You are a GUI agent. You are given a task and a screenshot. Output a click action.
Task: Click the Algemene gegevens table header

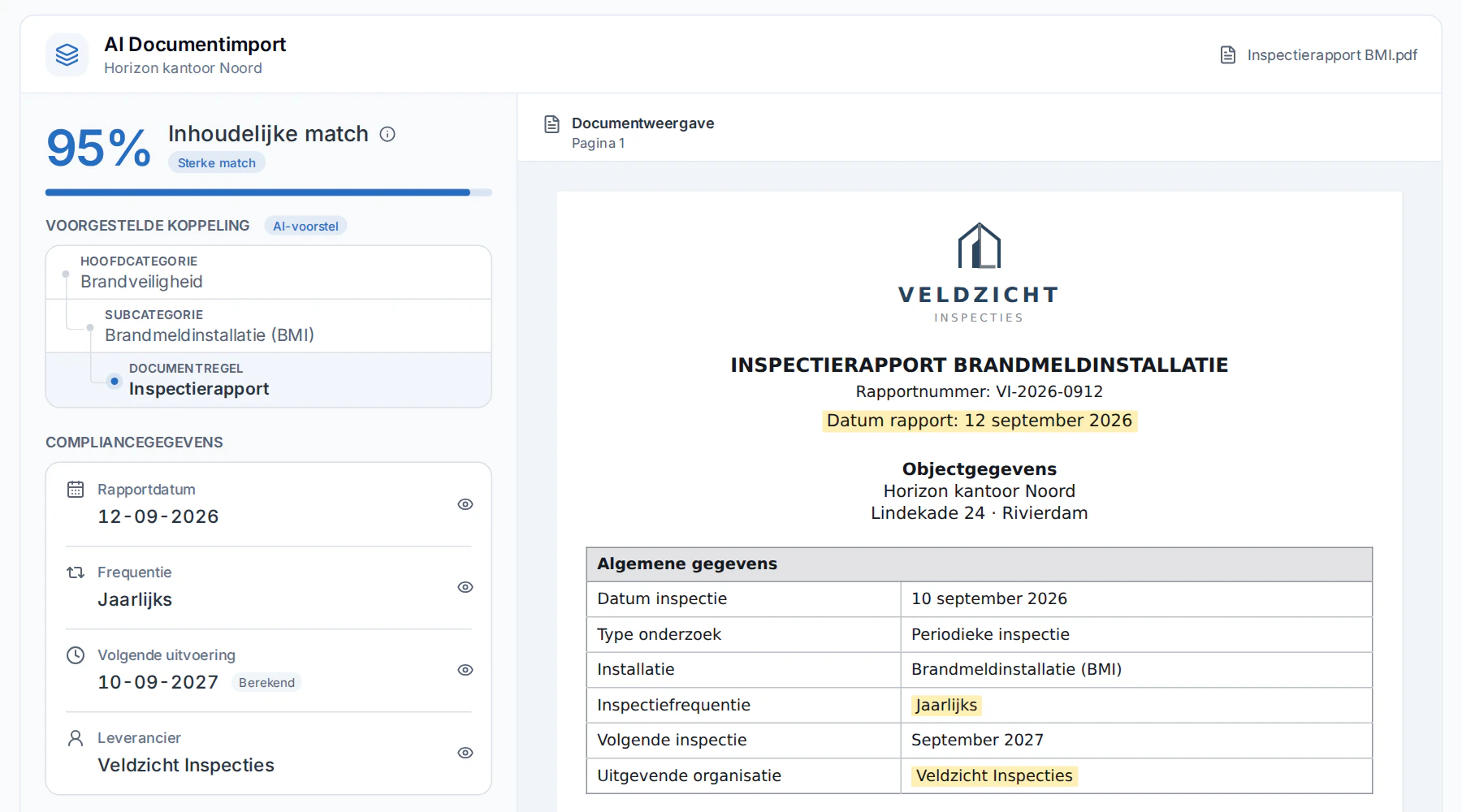click(980, 564)
